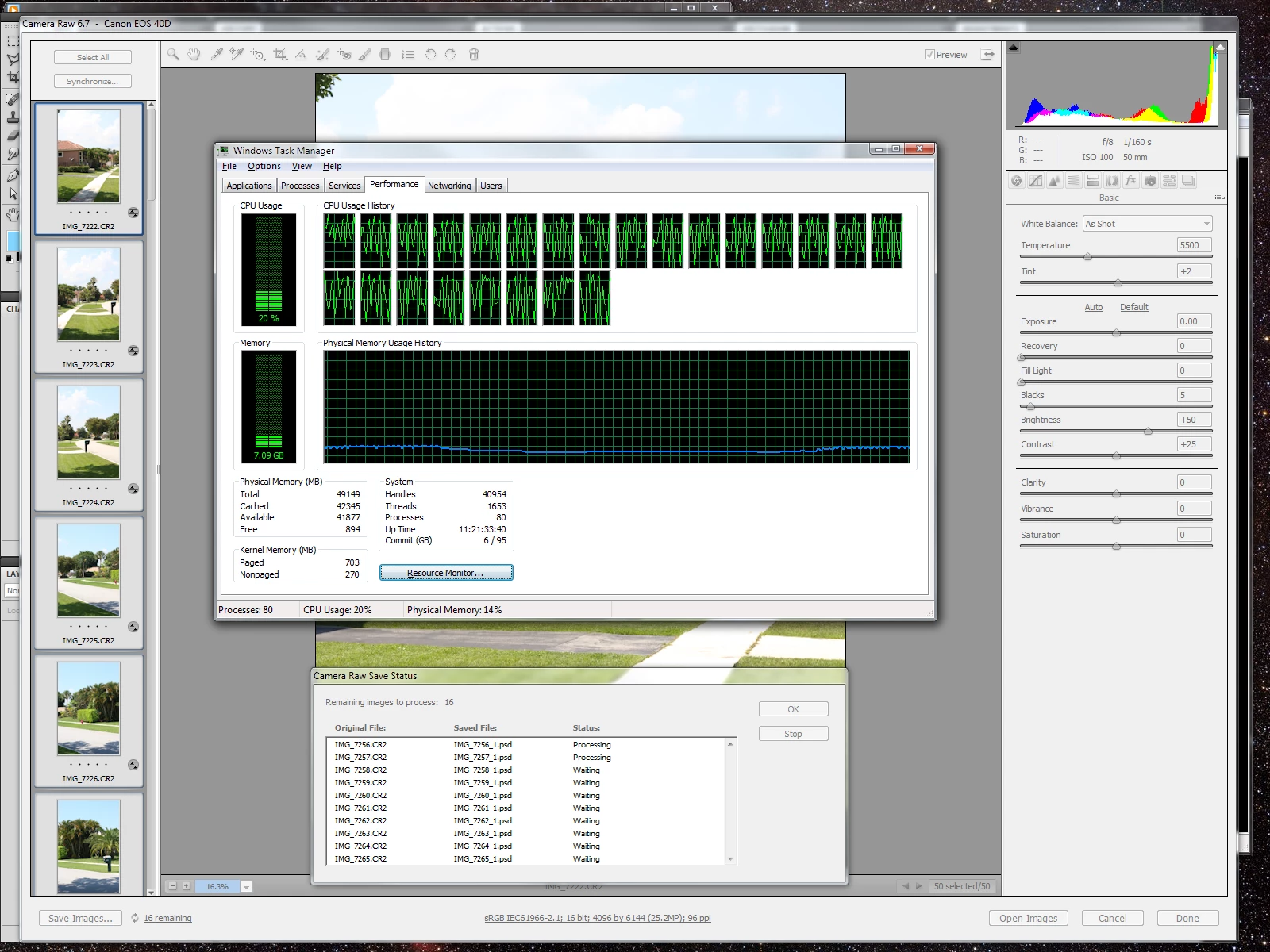Screen dimensions: 1270x952
Task: Open Task Manager View menu
Action: pos(302,167)
